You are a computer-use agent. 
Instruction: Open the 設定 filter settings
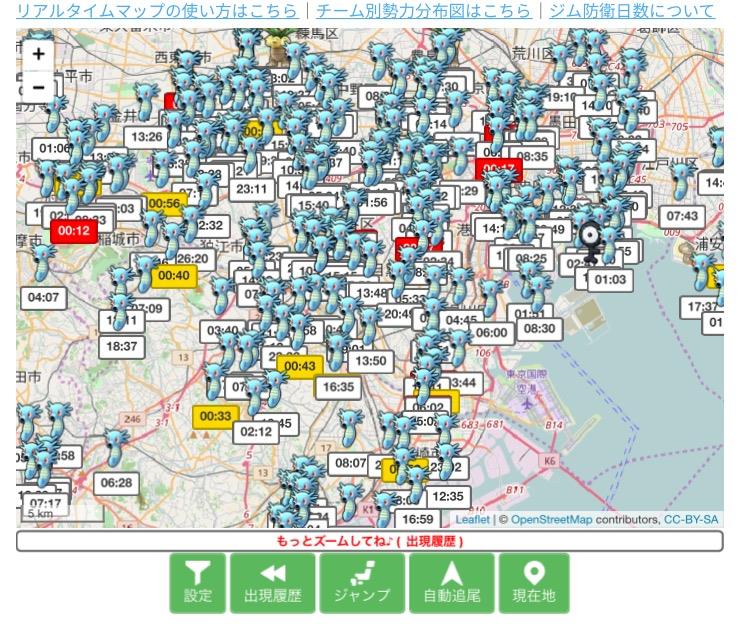click(198, 583)
